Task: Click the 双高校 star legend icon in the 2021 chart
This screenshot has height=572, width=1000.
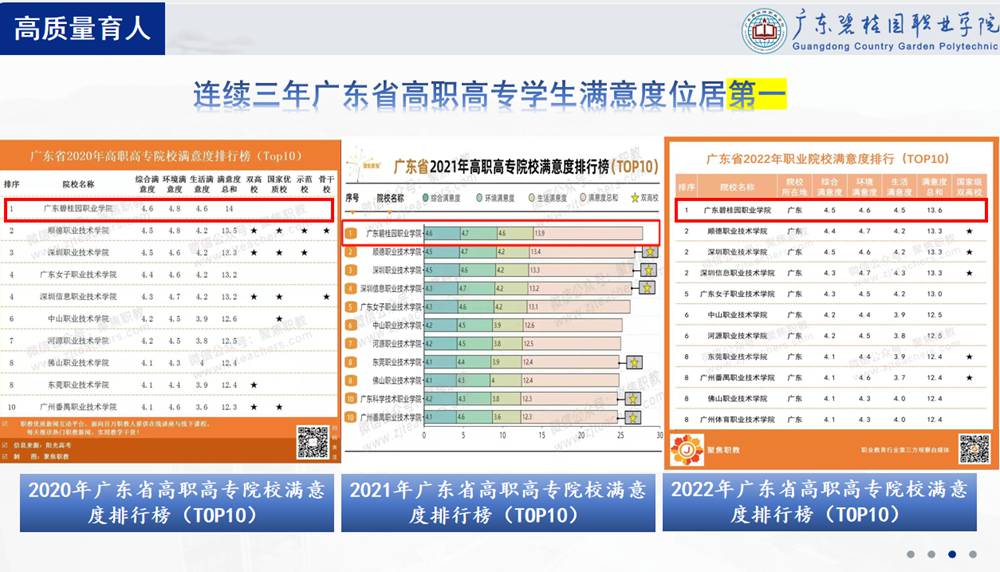Action: pos(635,198)
